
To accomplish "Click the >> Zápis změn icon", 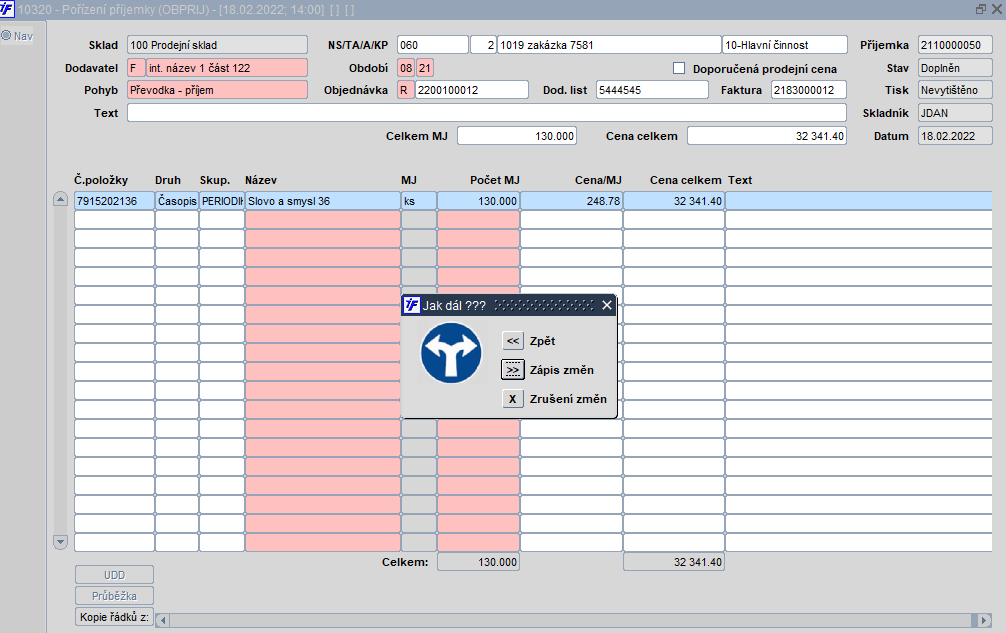I will (x=513, y=370).
